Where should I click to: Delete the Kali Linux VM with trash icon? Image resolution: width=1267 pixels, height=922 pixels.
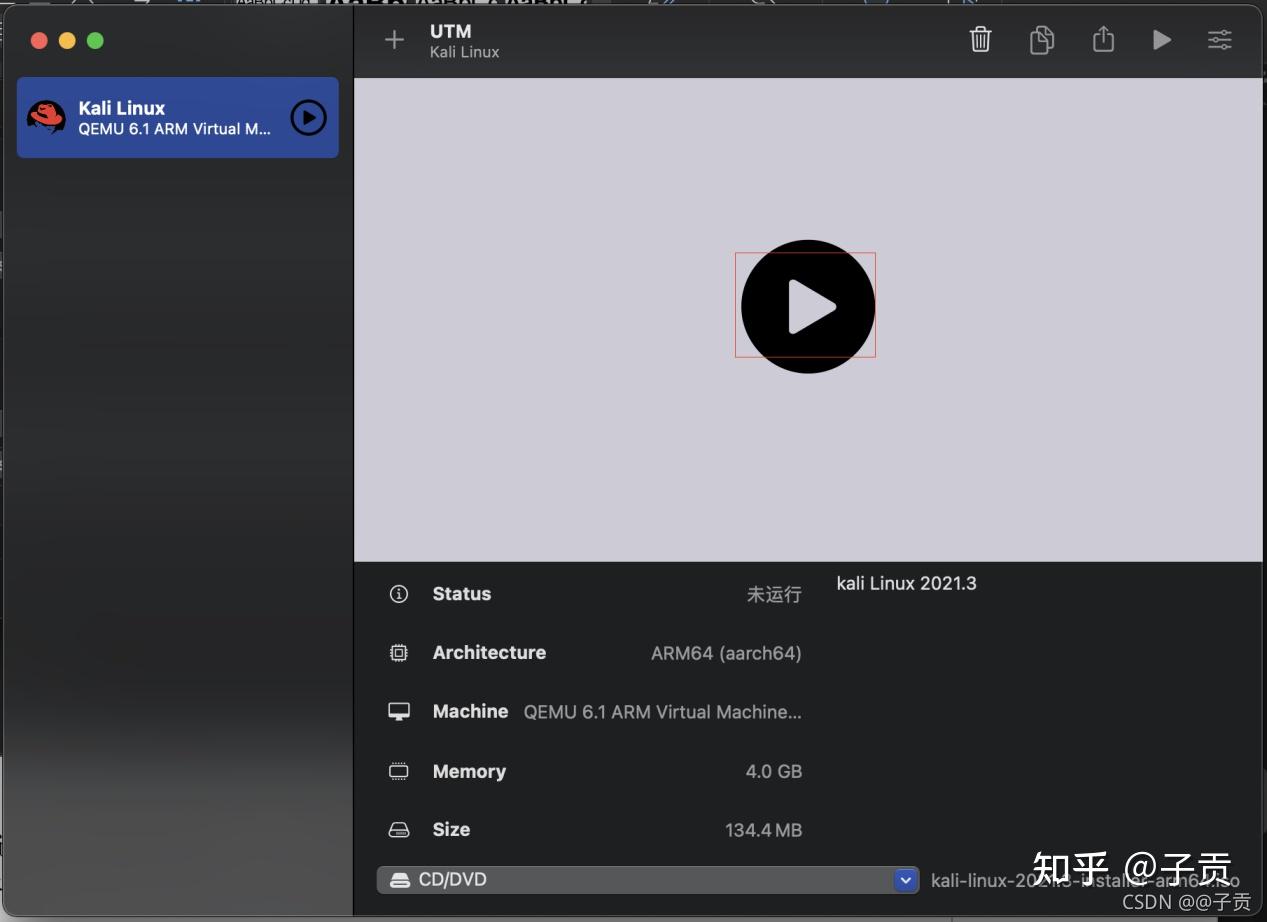980,40
